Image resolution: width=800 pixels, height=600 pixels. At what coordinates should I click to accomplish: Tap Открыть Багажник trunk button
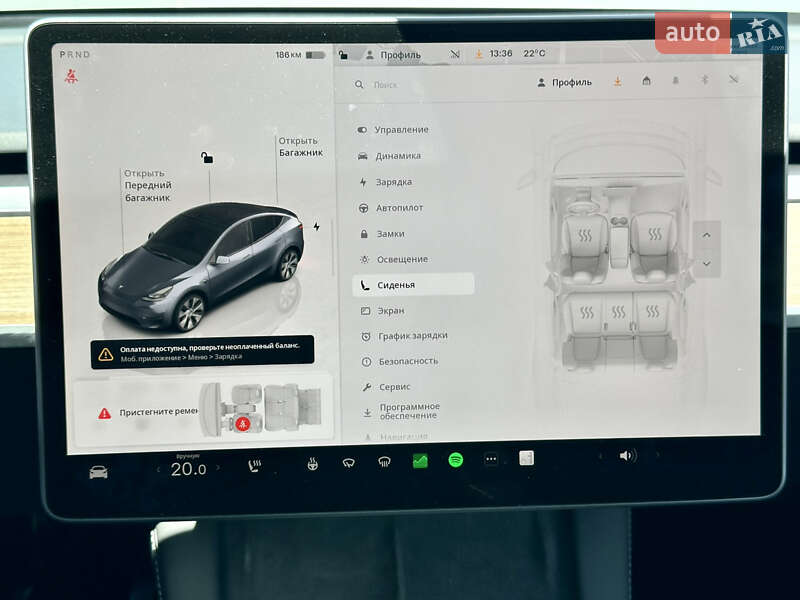[301, 146]
